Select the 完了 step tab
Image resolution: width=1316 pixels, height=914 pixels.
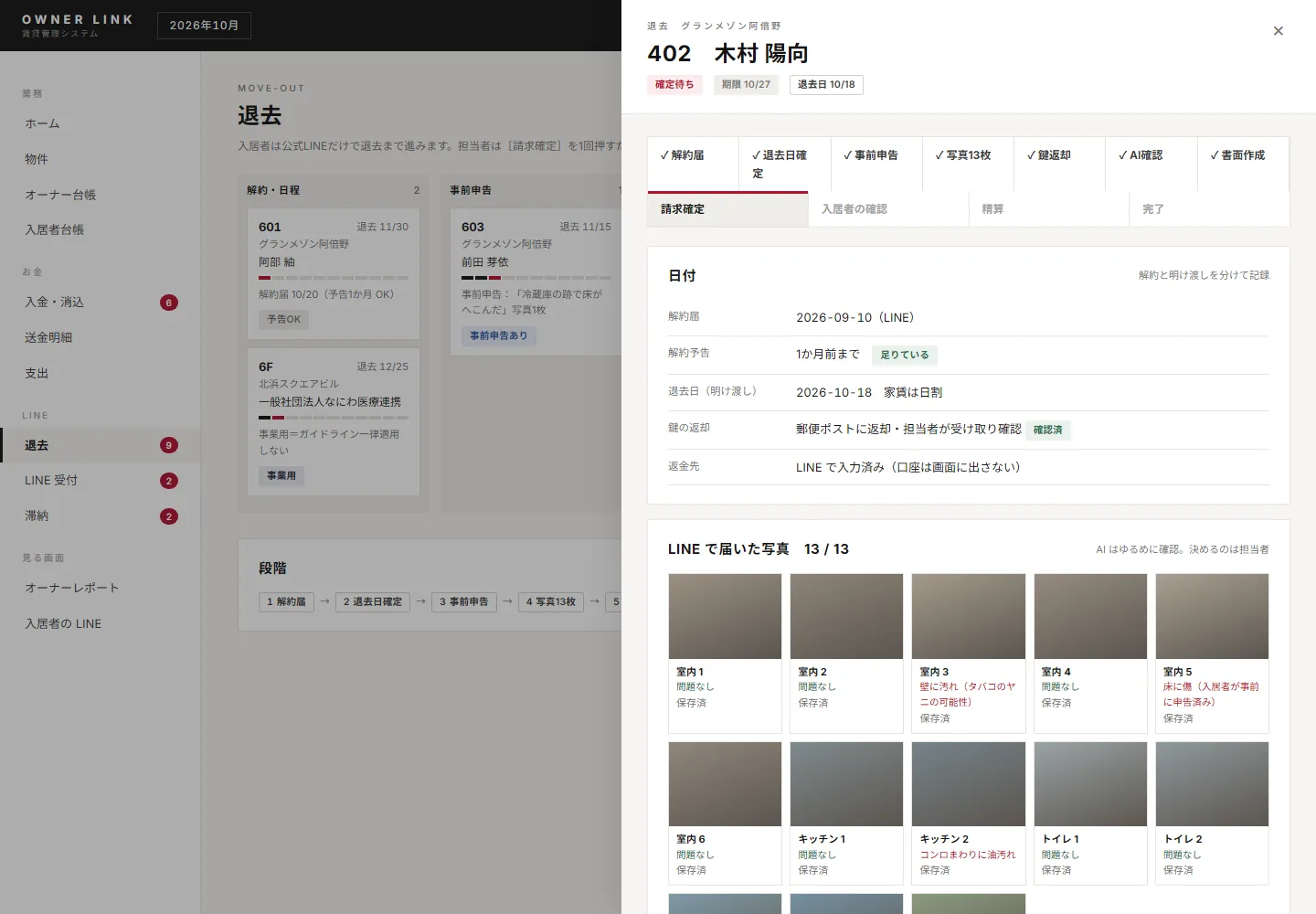[1209, 209]
